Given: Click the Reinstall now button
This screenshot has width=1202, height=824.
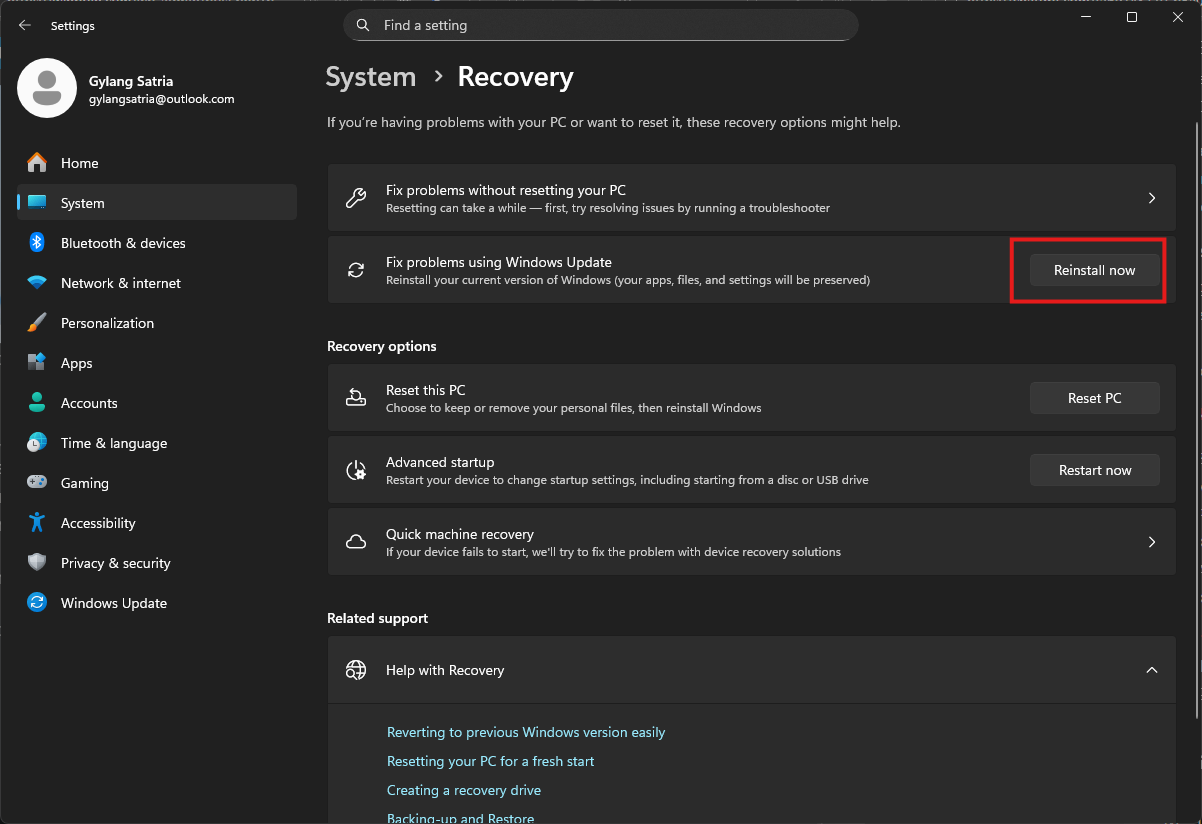Looking at the screenshot, I should (x=1094, y=270).
